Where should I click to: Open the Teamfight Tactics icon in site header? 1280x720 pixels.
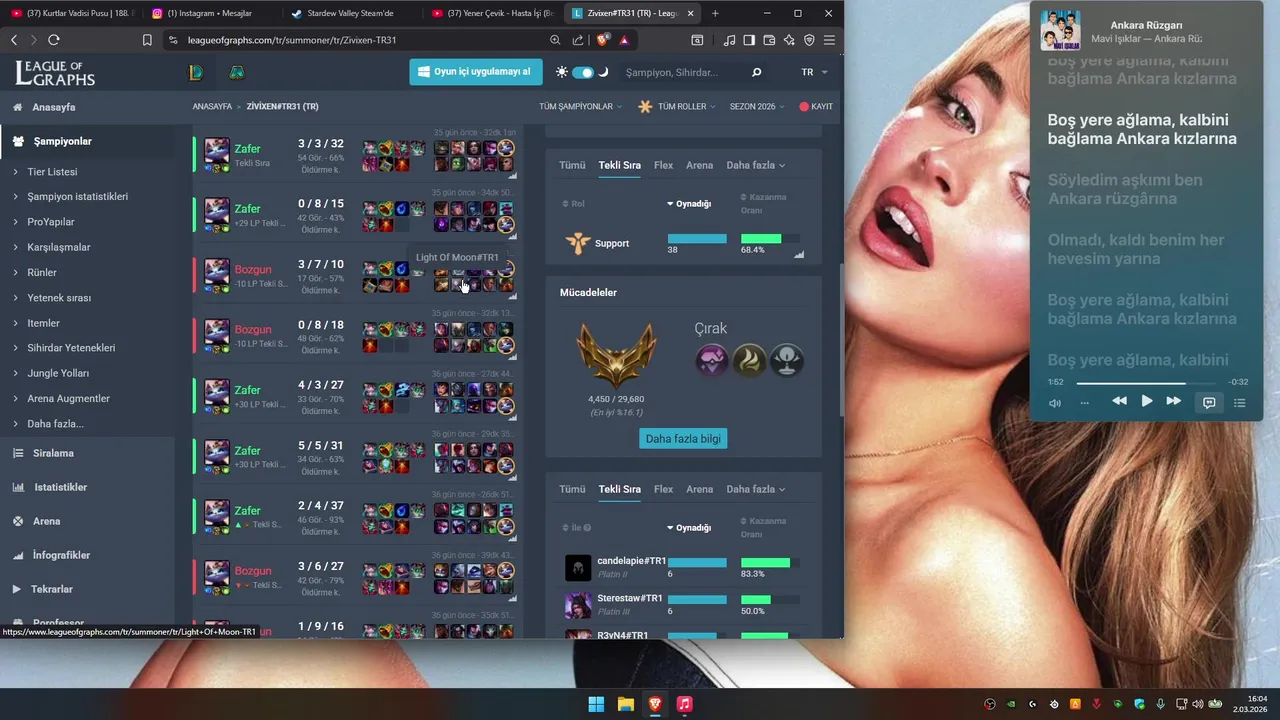point(236,72)
